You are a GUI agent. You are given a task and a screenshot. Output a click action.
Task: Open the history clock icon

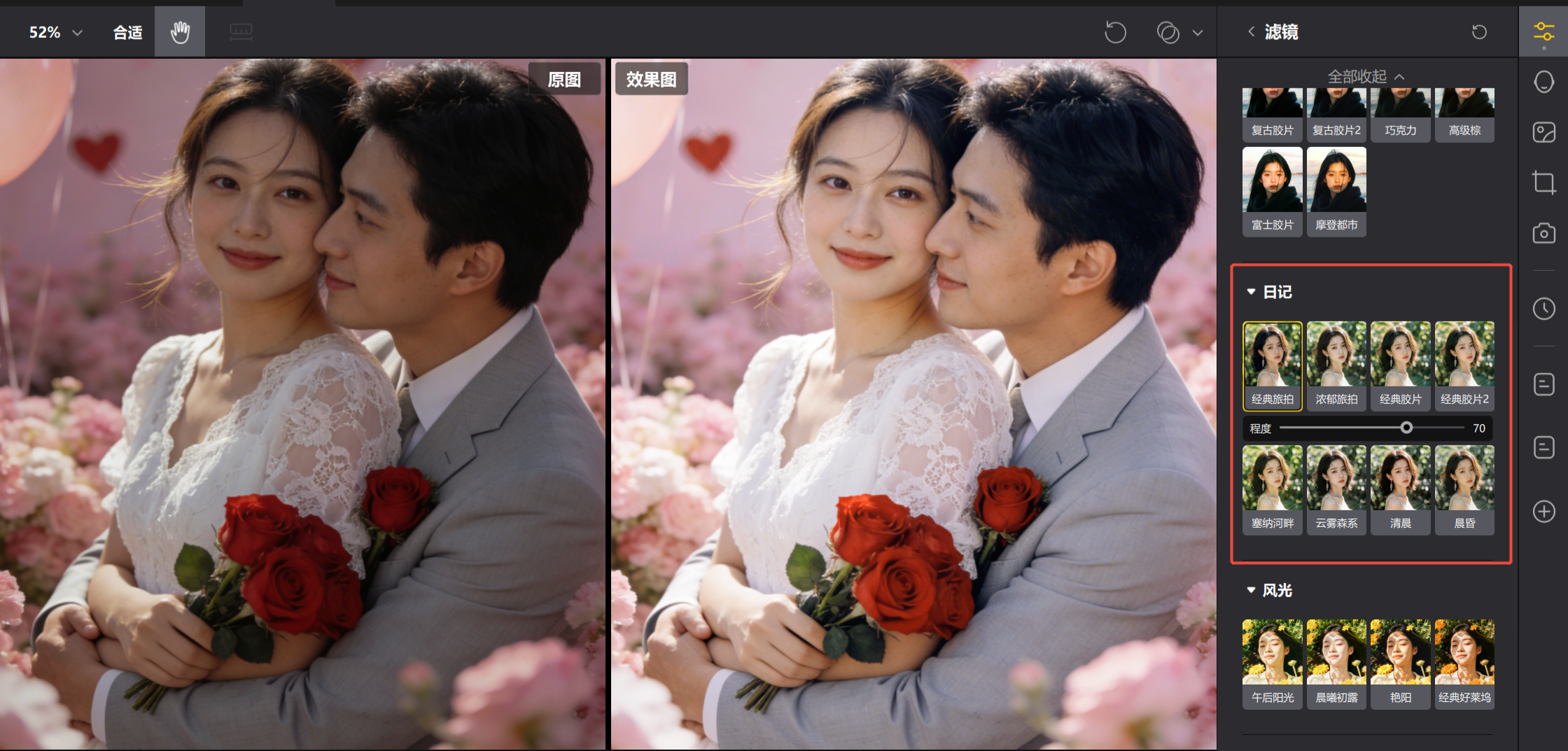pyautogui.click(x=1543, y=309)
